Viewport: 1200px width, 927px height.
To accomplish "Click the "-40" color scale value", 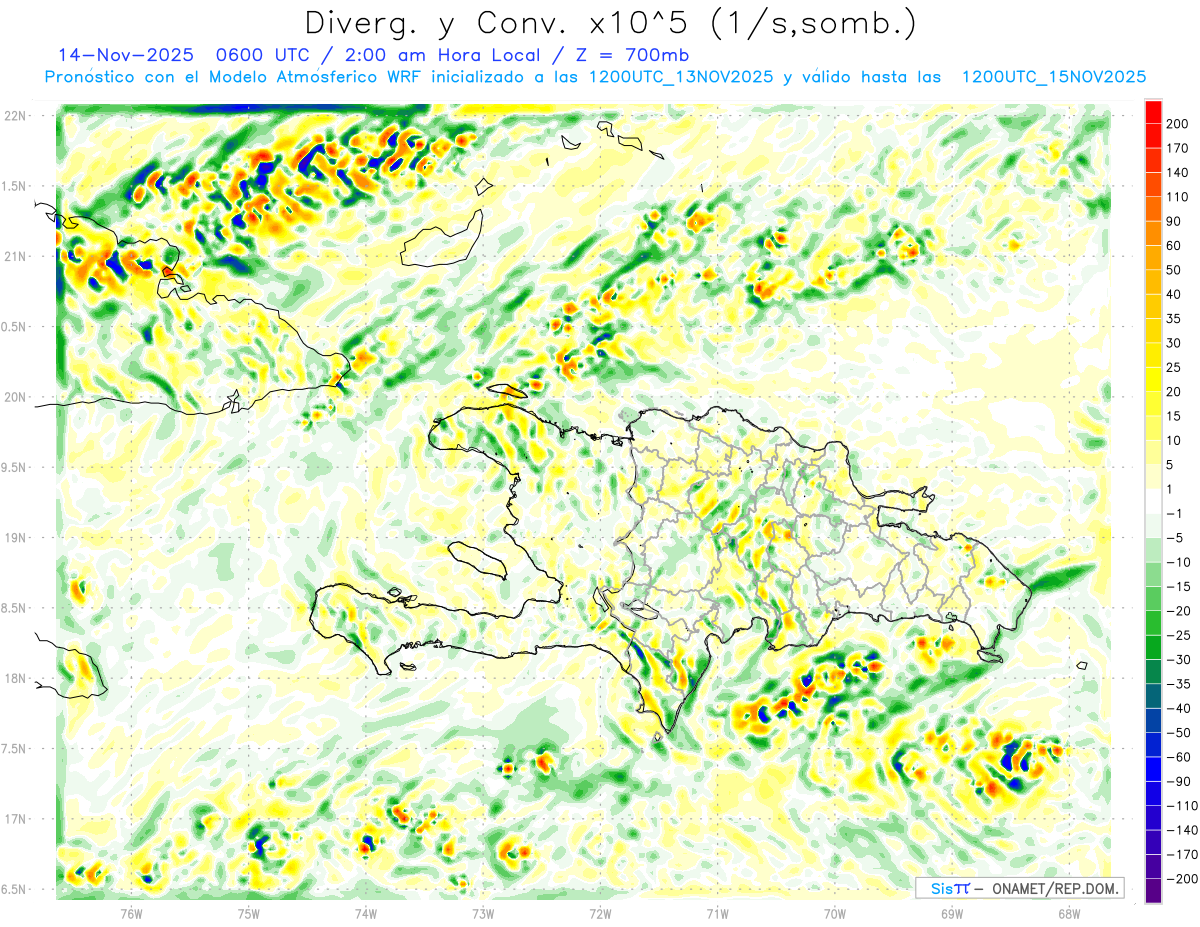I will [x=1178, y=709].
